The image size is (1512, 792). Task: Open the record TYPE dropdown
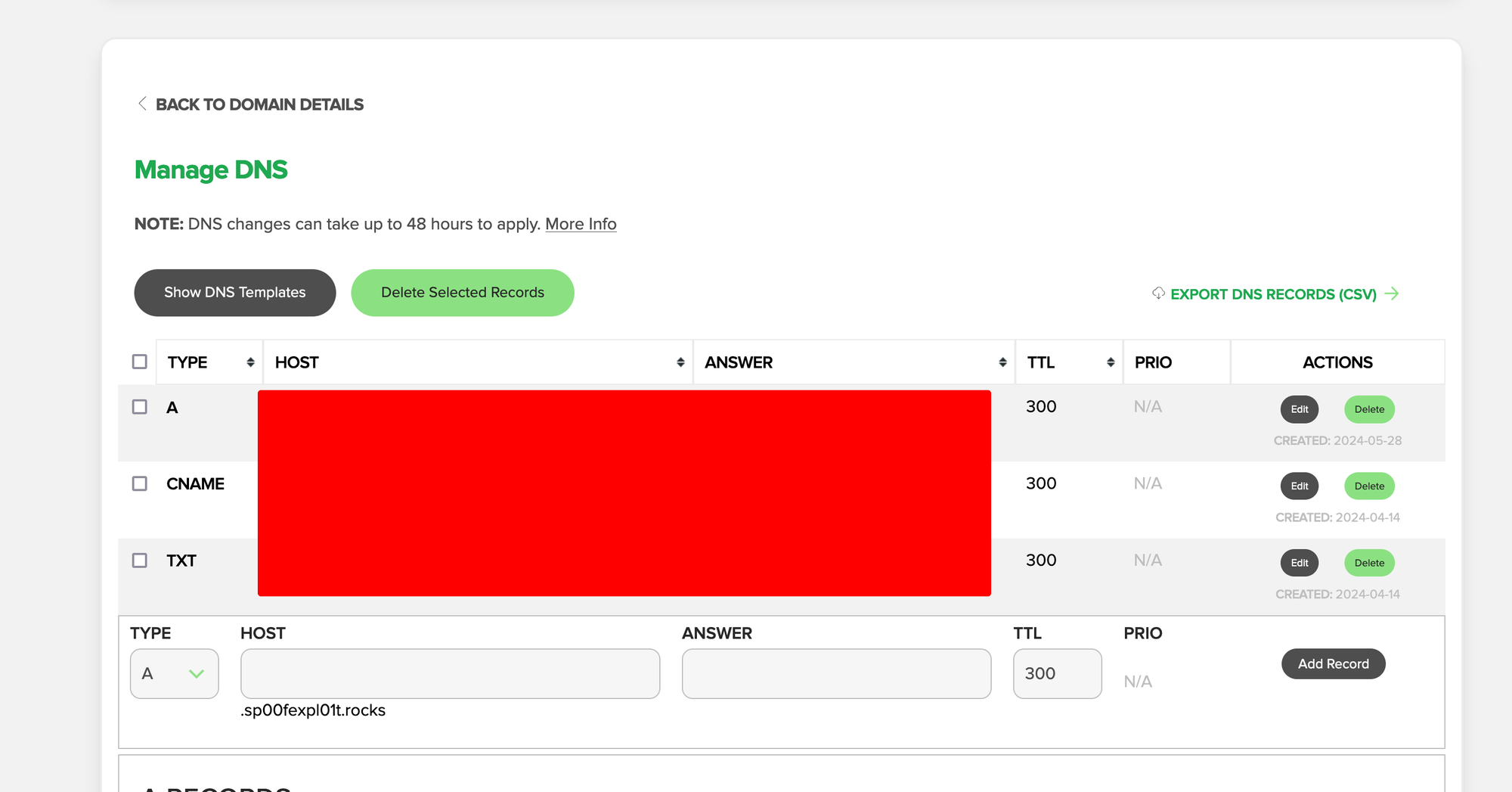click(x=174, y=673)
